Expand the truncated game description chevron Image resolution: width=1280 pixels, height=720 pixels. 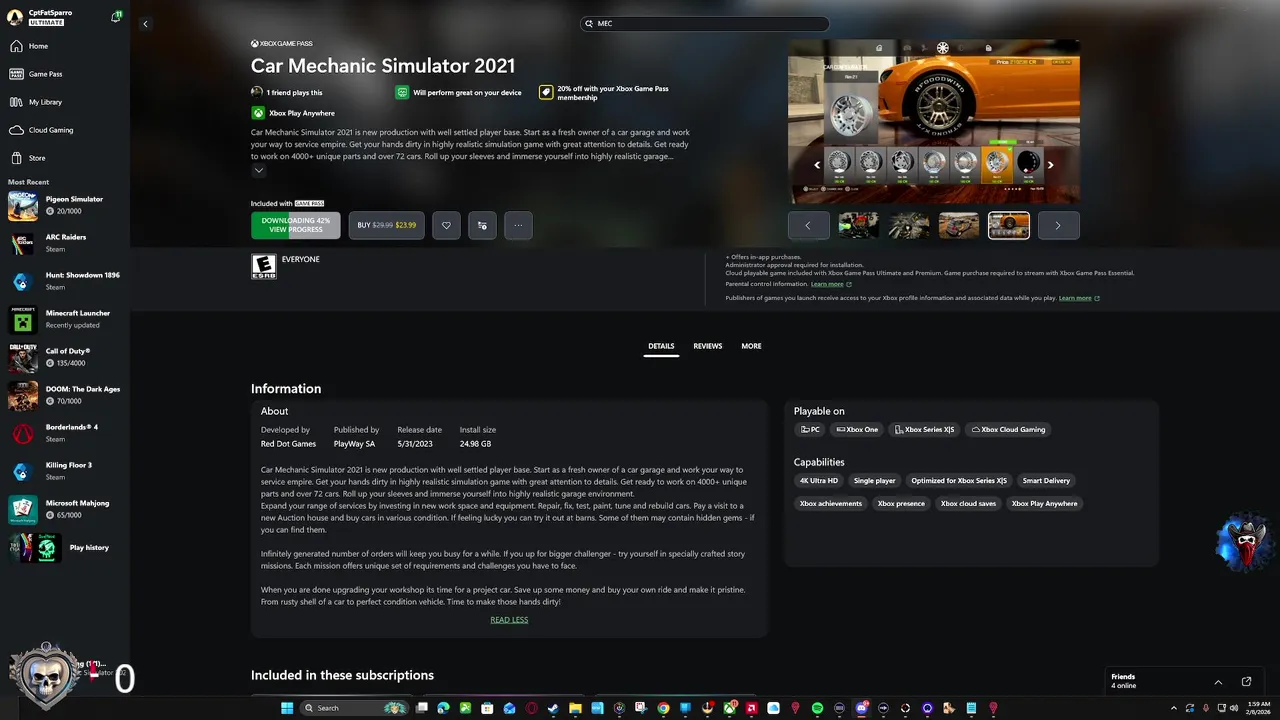(x=258, y=170)
